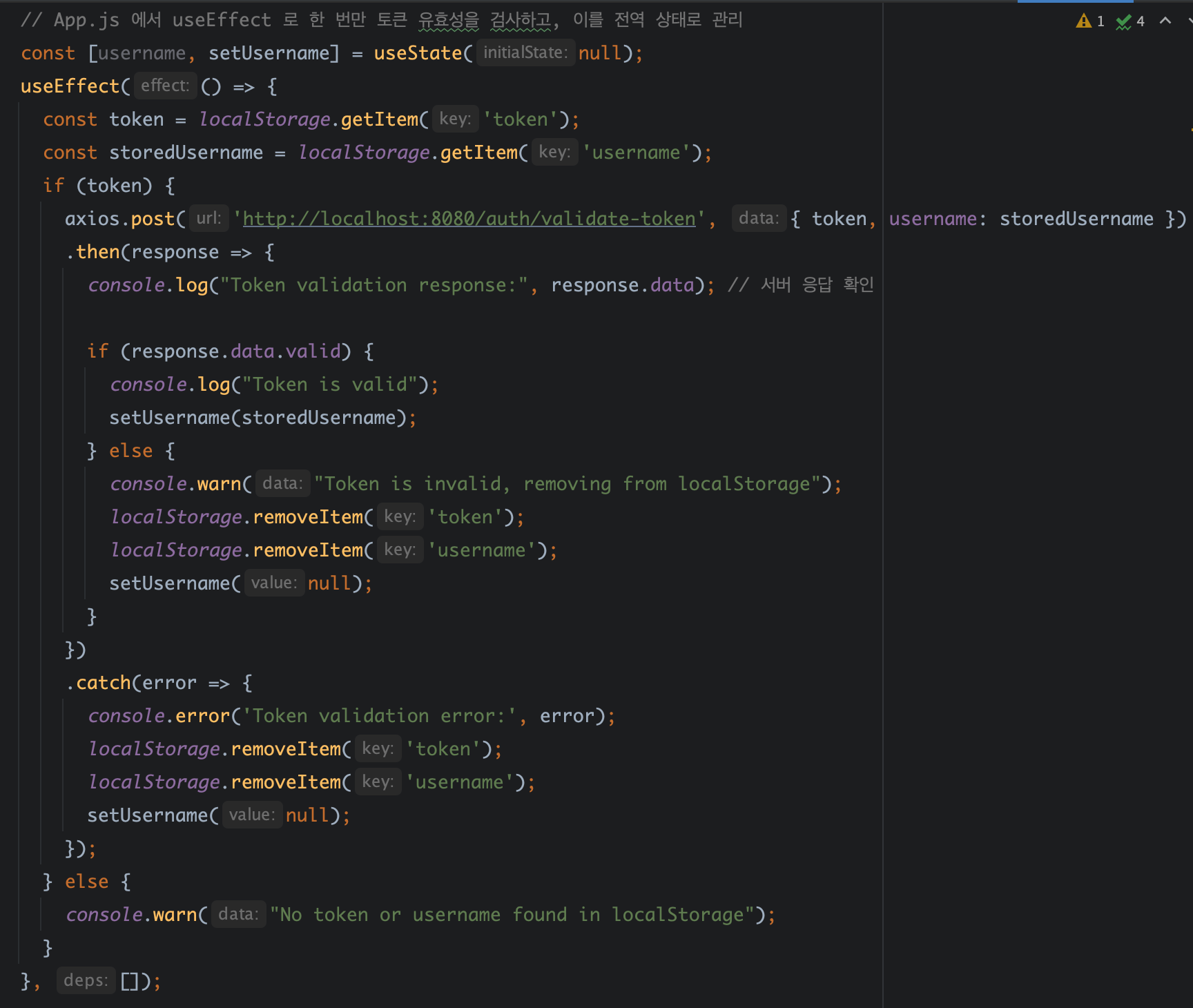Viewport: 1193px width, 1008px height.
Task: Click the Korean comment on the first line
Action: (382, 20)
